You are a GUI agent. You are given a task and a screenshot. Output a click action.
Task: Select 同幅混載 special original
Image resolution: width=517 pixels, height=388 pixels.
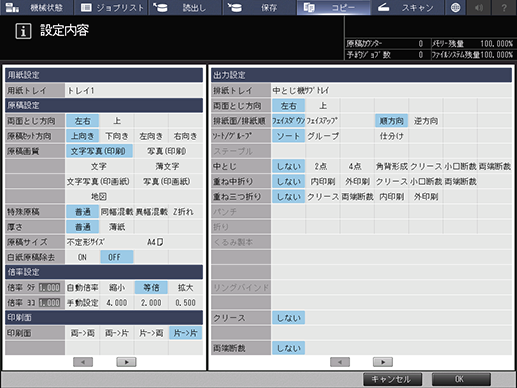tap(117, 212)
